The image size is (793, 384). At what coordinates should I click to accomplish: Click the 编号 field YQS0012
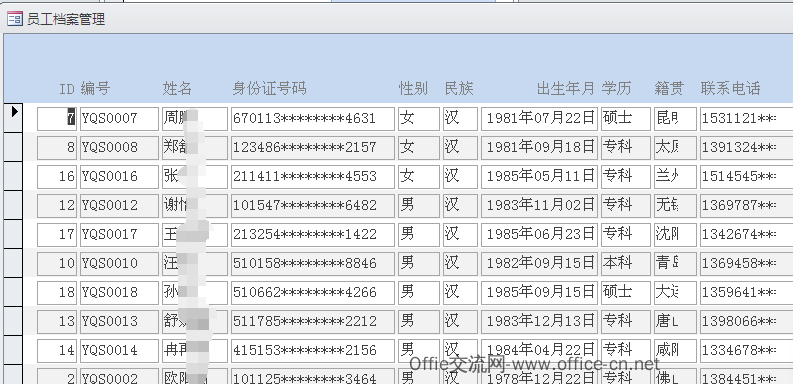click(119, 205)
